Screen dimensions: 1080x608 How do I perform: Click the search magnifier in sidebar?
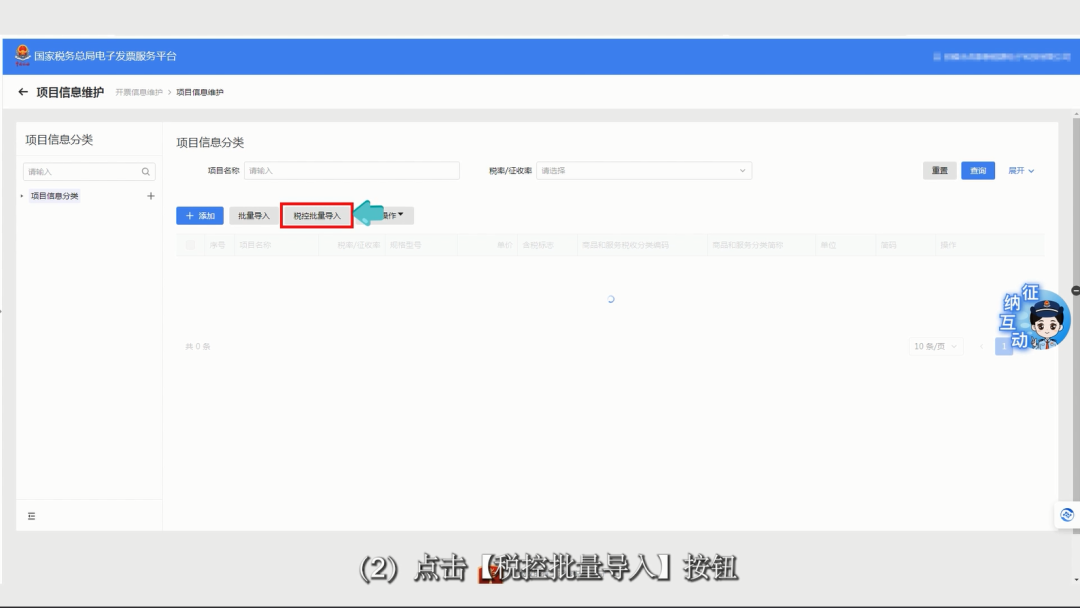[146, 172]
